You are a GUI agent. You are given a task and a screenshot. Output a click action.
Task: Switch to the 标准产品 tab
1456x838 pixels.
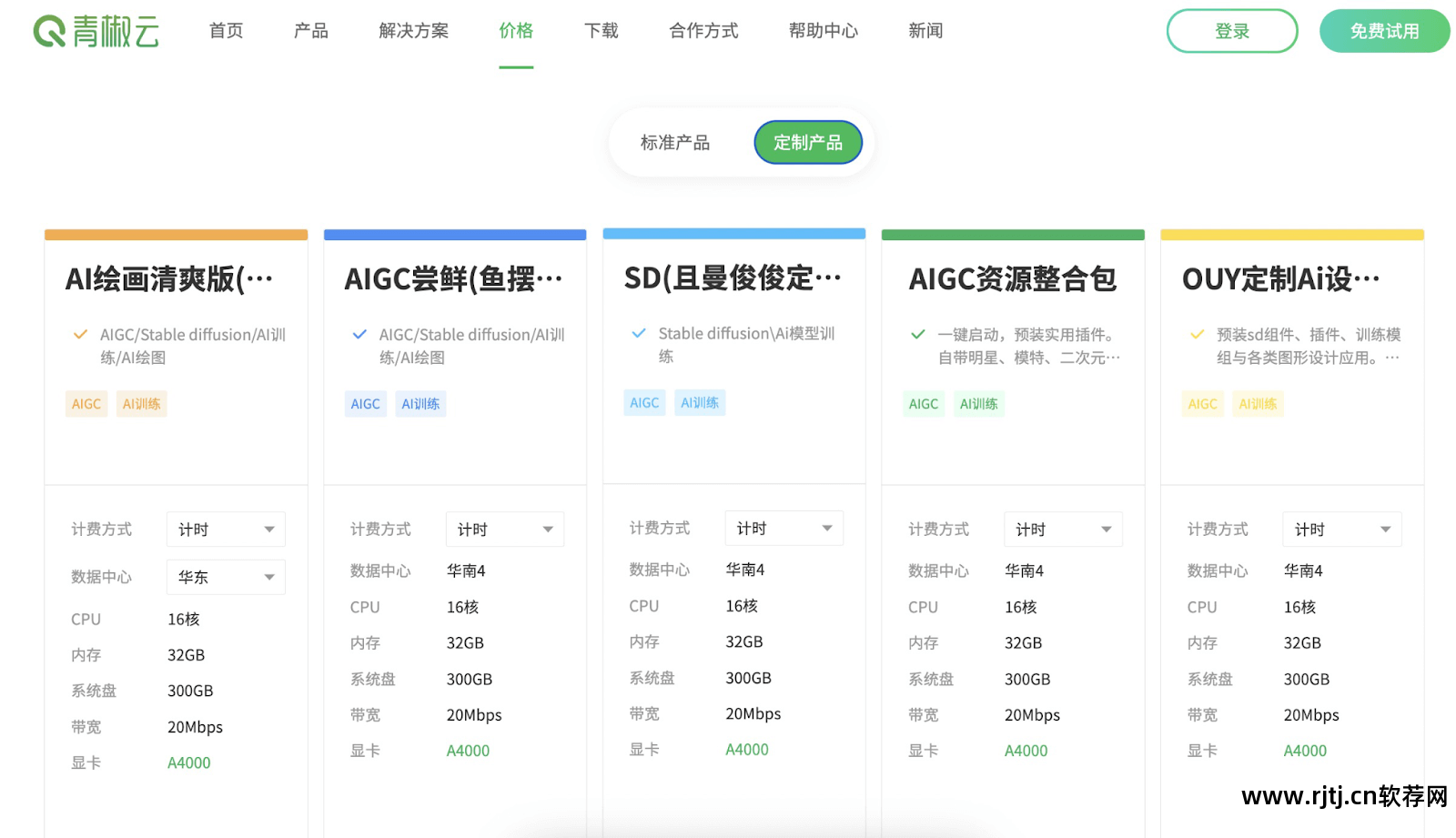pyautogui.click(x=675, y=143)
